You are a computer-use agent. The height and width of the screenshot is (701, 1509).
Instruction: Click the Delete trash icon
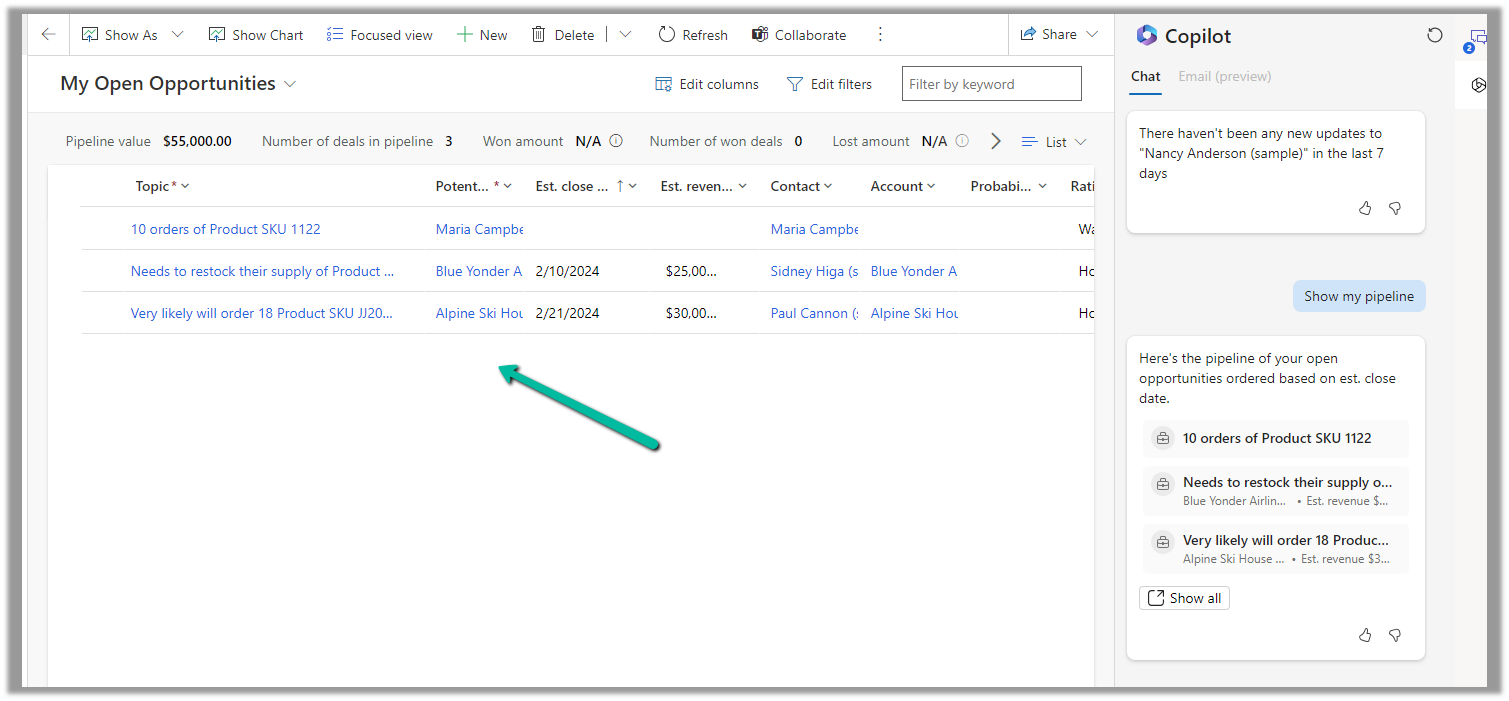[x=539, y=34]
